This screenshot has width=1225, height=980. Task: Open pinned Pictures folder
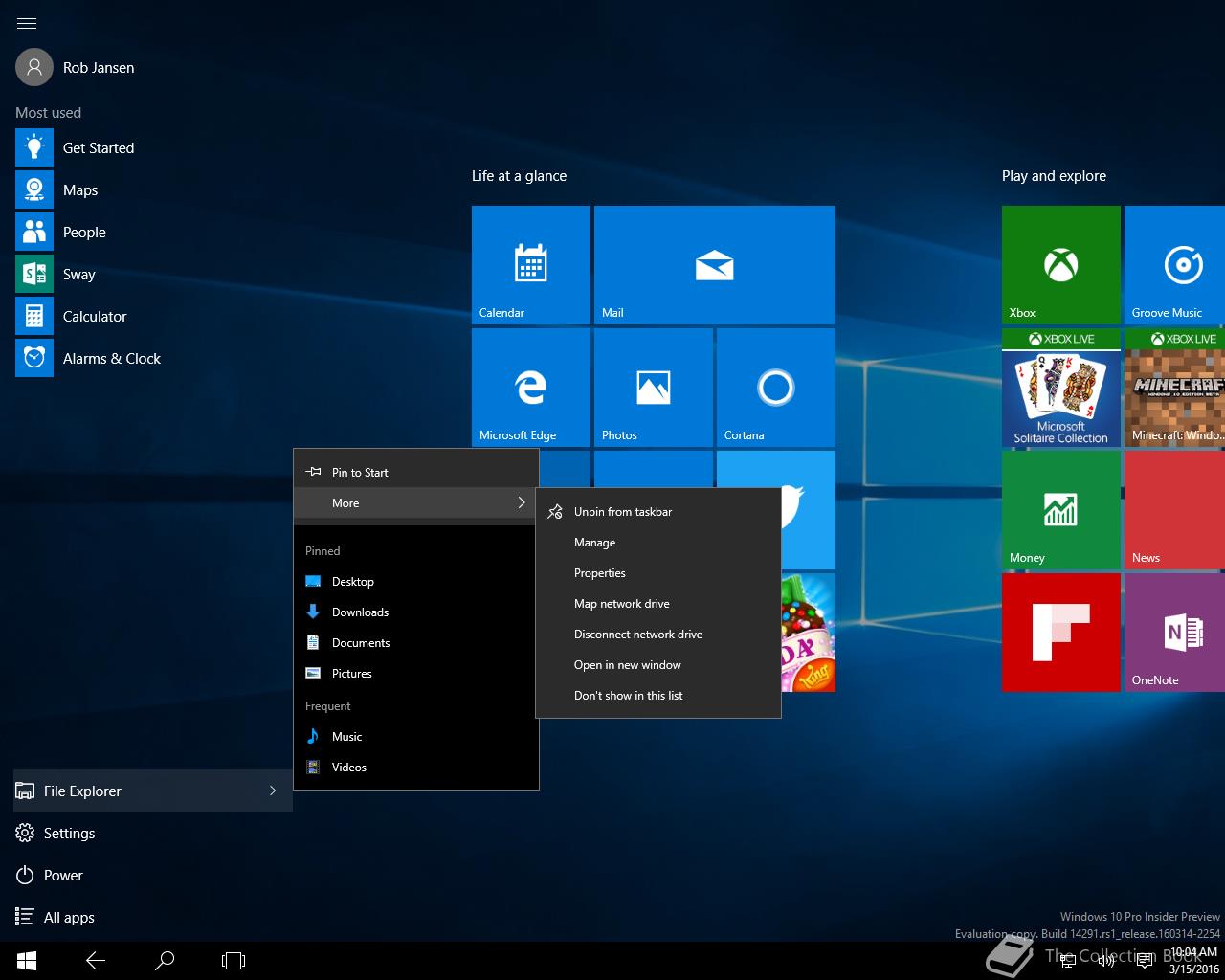[416, 673]
